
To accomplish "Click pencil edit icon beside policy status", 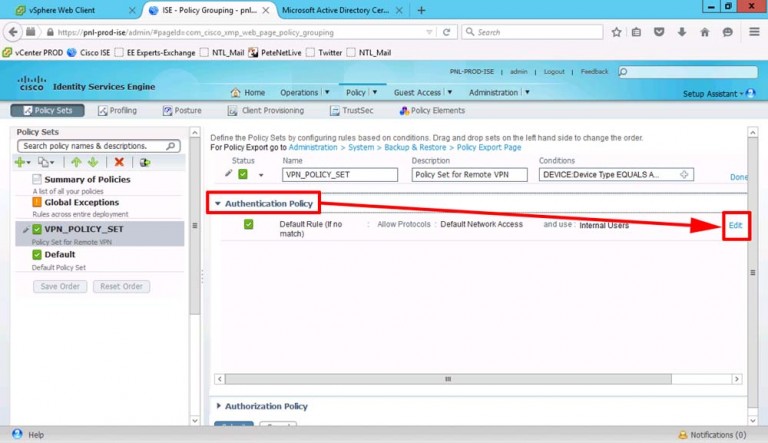I will click(228, 173).
